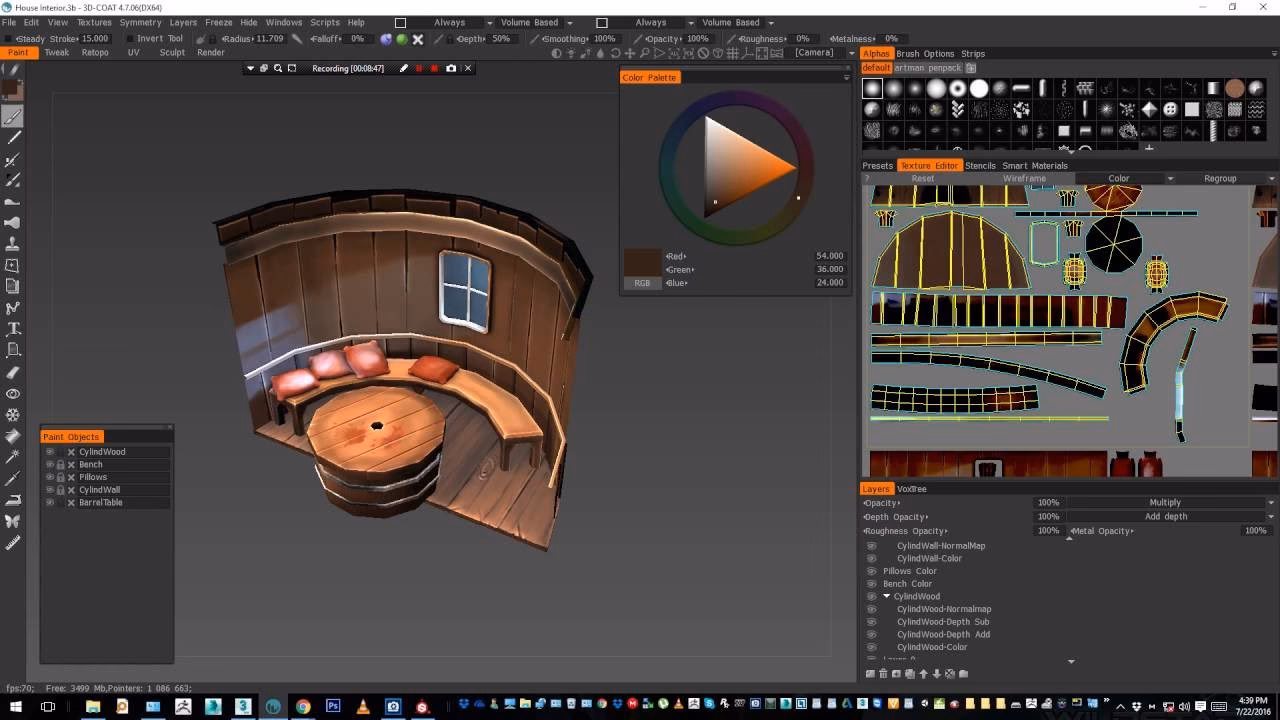Open Photoshop from the taskbar
Image resolution: width=1280 pixels, height=720 pixels.
(x=333, y=705)
